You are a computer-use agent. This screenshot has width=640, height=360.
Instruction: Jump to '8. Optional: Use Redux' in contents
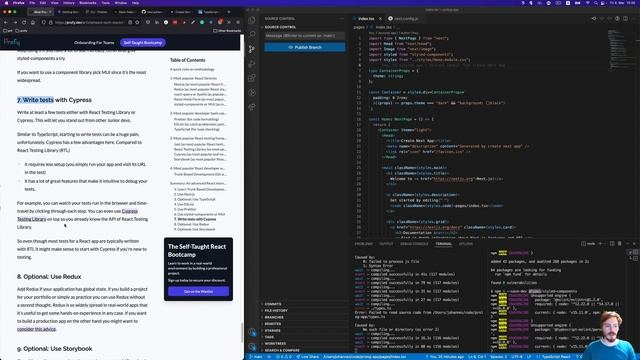191,224
